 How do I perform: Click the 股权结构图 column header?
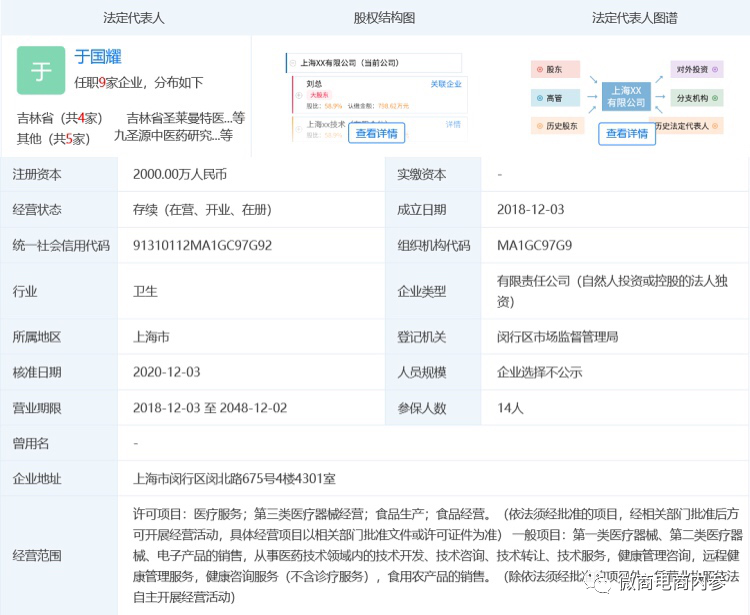point(384,18)
